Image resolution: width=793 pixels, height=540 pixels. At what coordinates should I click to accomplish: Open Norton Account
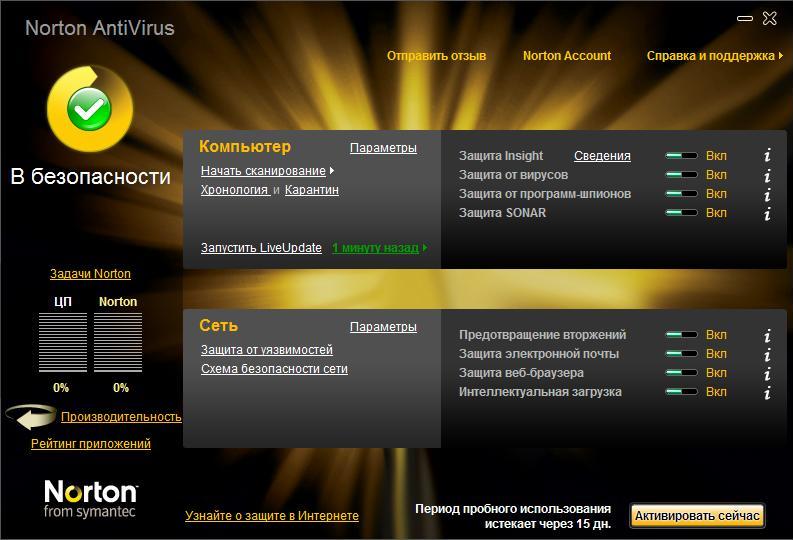(567, 56)
